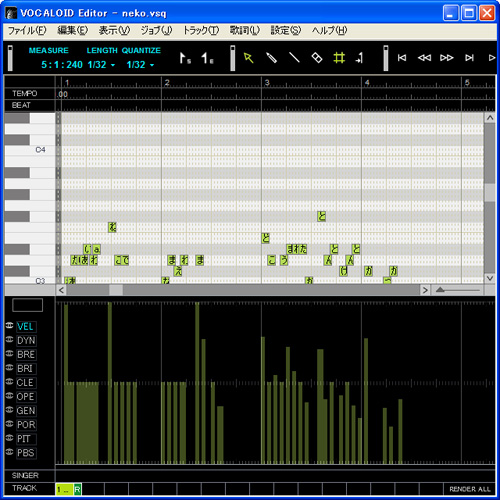Select the line tool

pyautogui.click(x=294, y=58)
